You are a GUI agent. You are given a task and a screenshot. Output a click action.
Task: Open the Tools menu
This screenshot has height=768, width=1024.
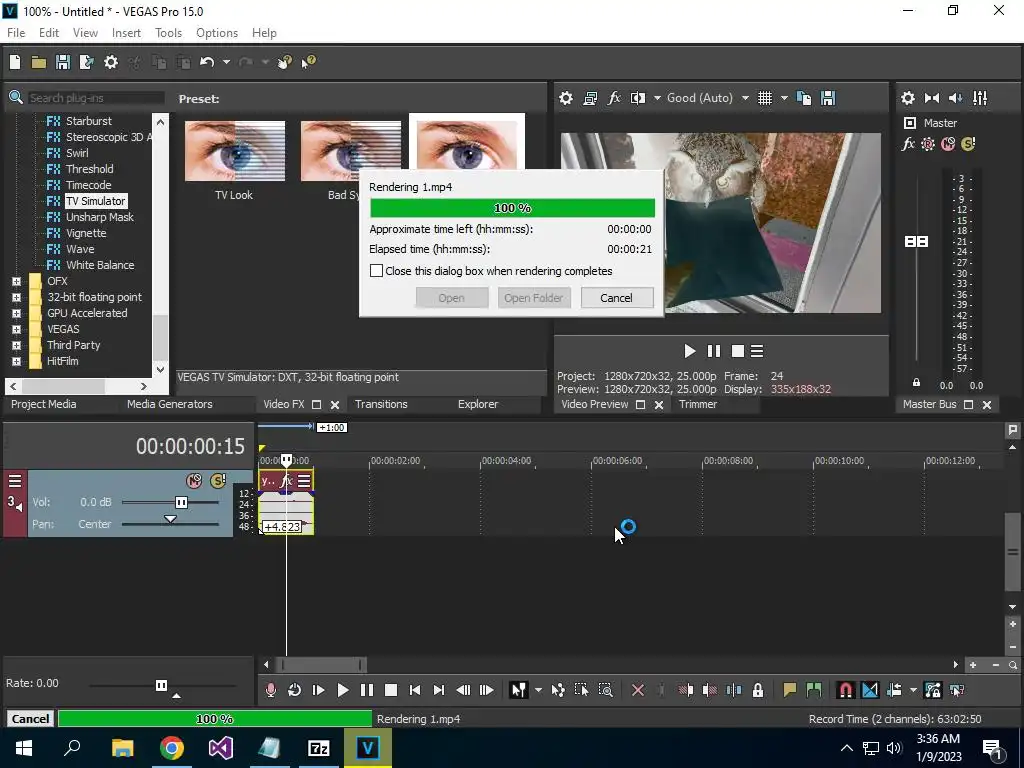pyautogui.click(x=168, y=33)
